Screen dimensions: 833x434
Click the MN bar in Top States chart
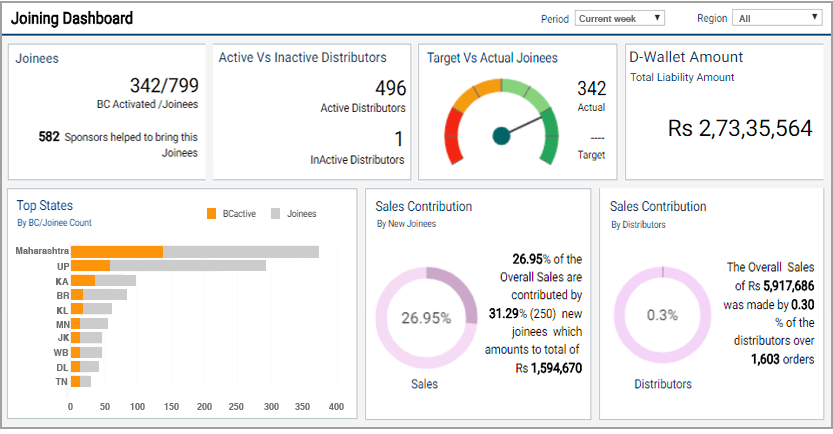(x=89, y=324)
